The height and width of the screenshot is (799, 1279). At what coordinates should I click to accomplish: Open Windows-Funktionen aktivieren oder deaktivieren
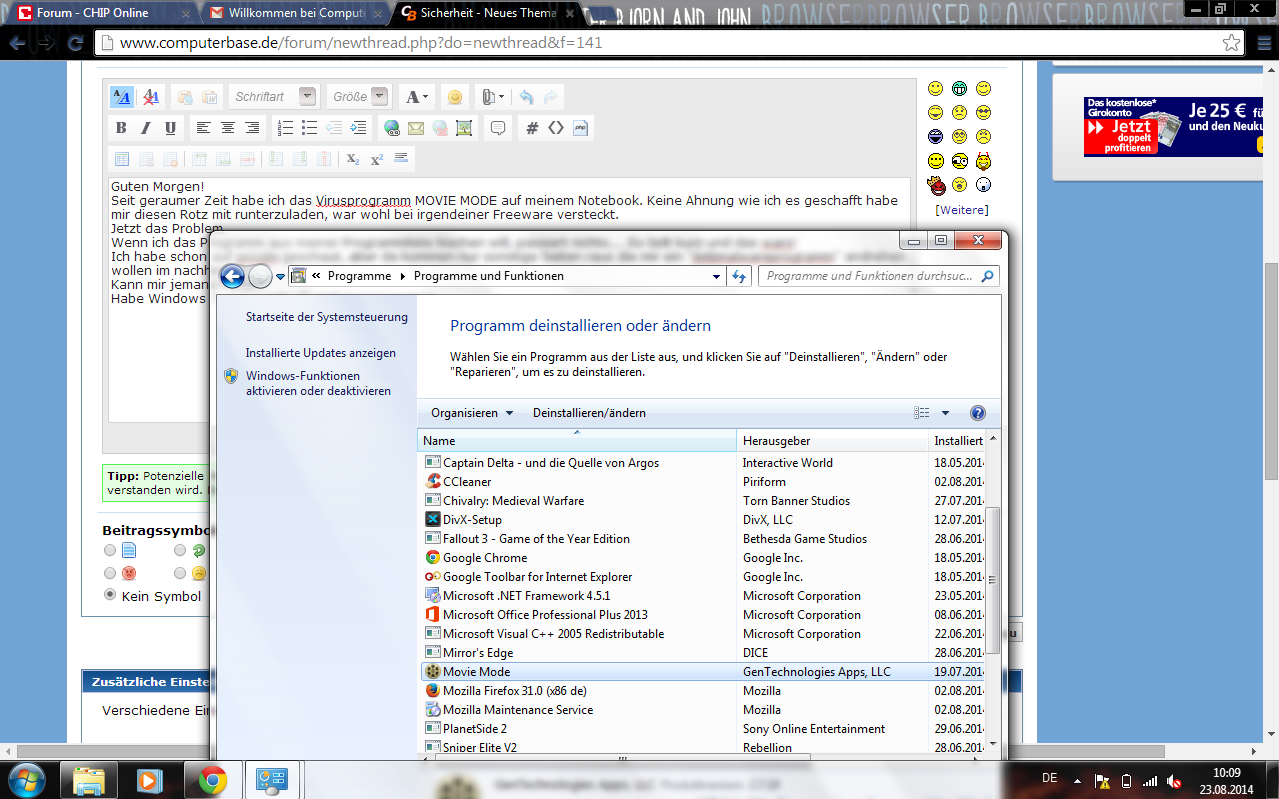coord(318,383)
